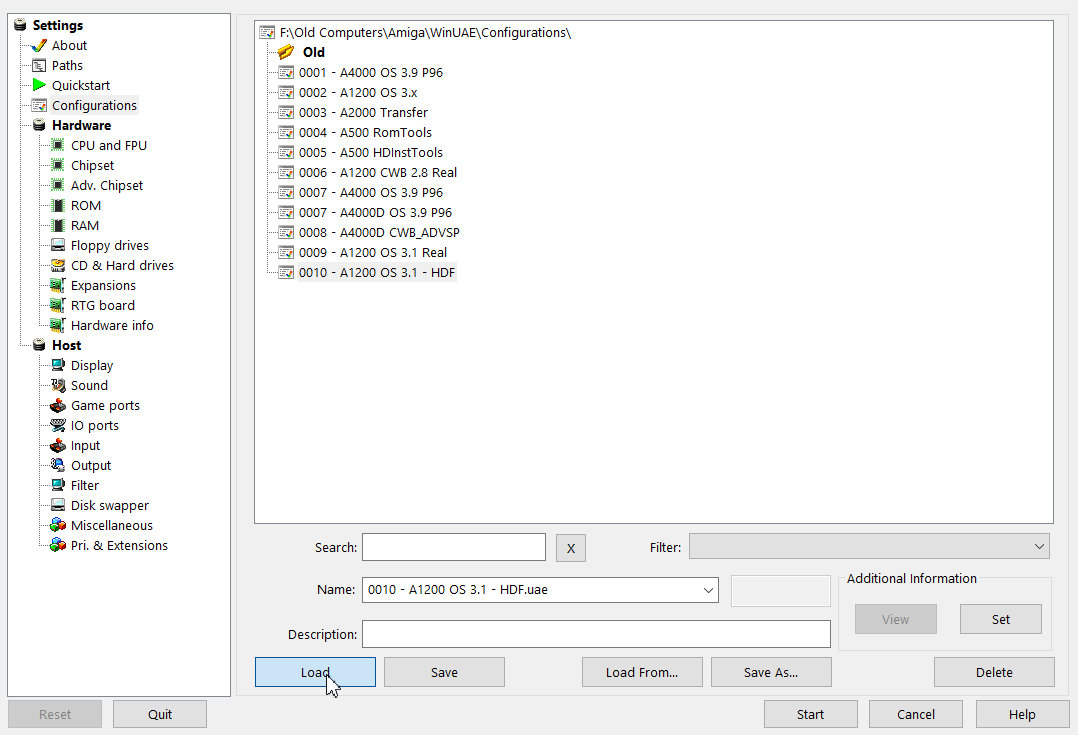Image resolution: width=1078 pixels, height=735 pixels.
Task: Open the Load From... dialog
Action: tap(642, 672)
